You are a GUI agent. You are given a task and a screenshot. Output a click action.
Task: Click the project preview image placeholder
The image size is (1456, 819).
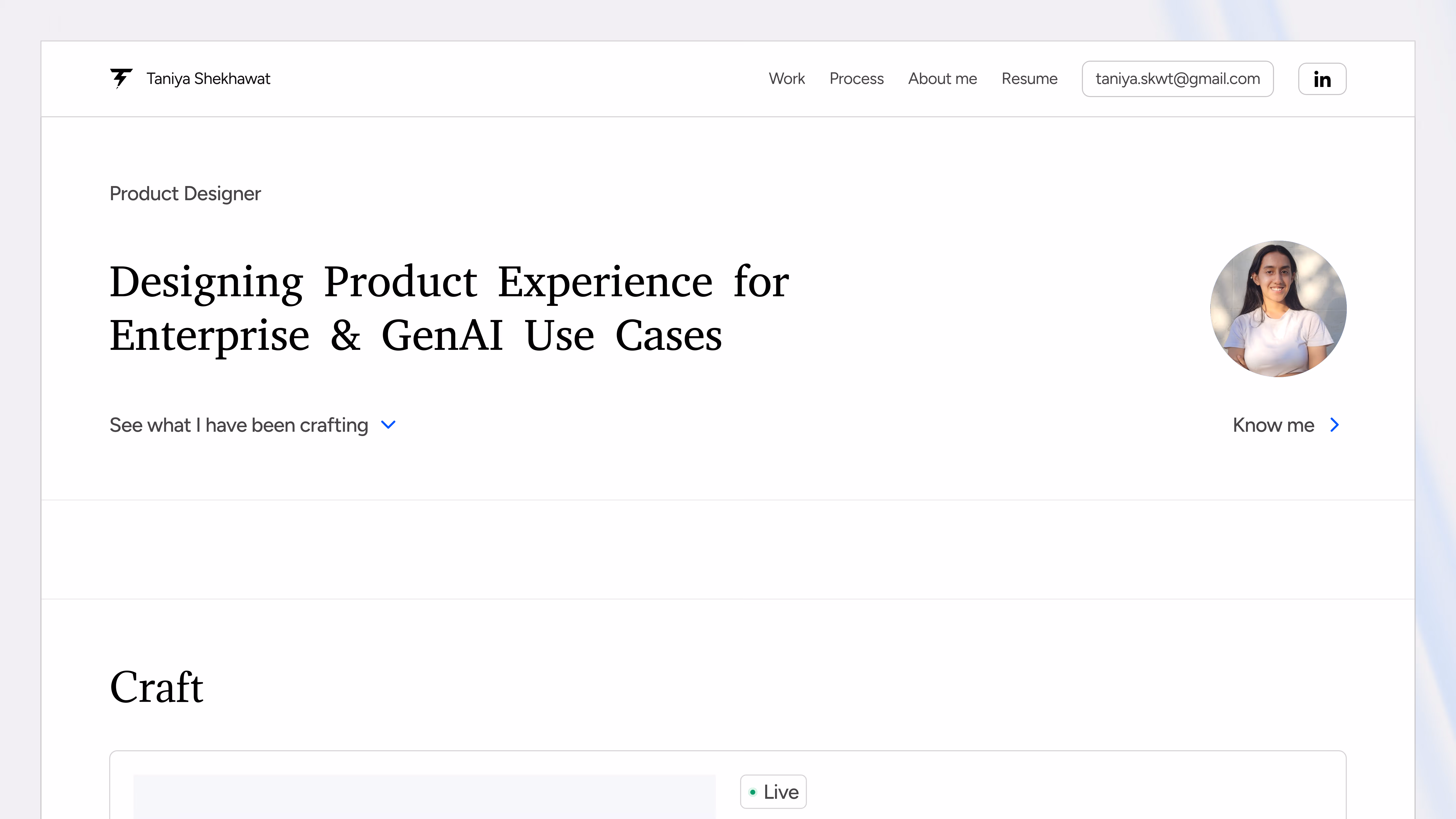pos(424,797)
